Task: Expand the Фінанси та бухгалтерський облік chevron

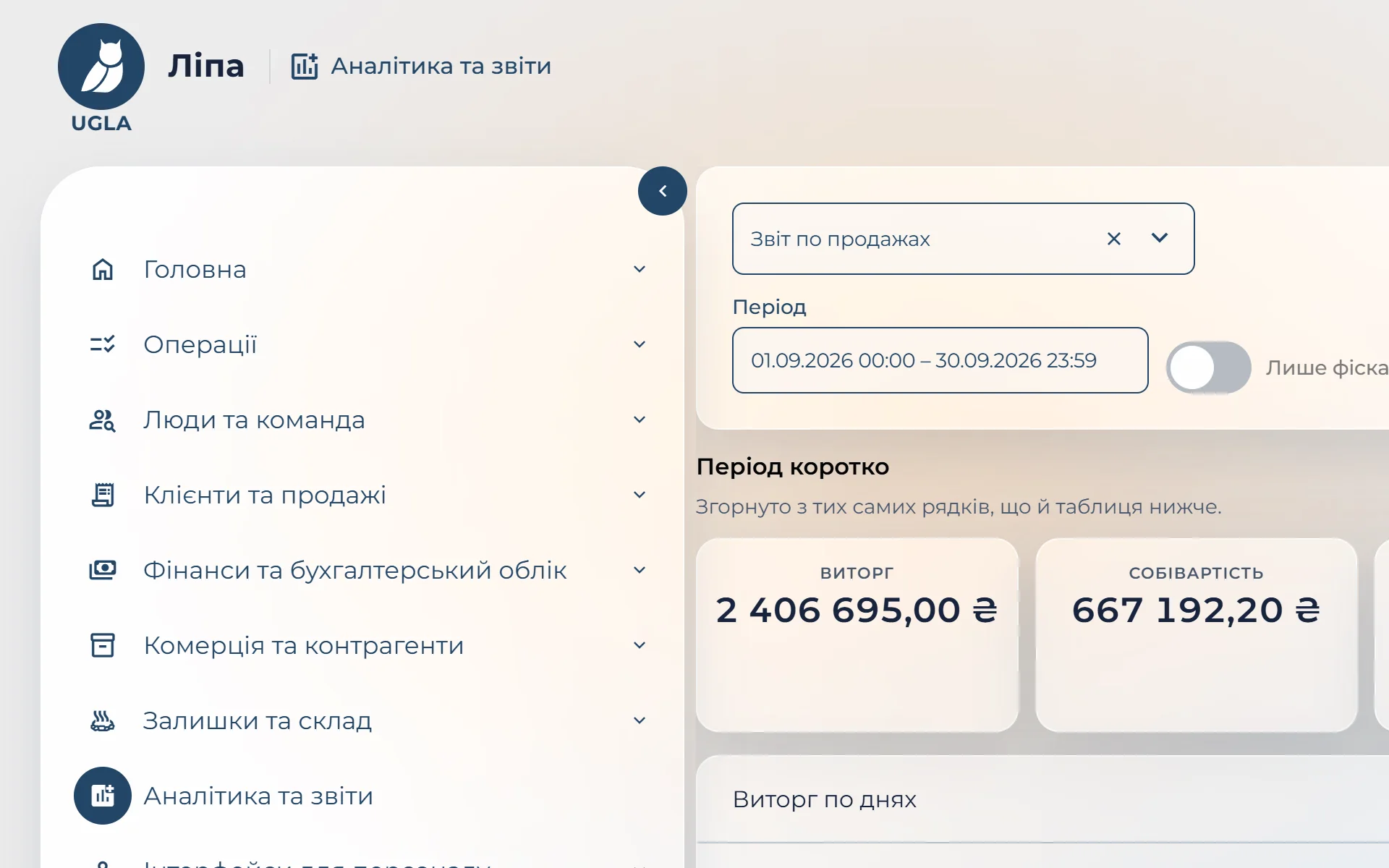Action: pyautogui.click(x=640, y=570)
